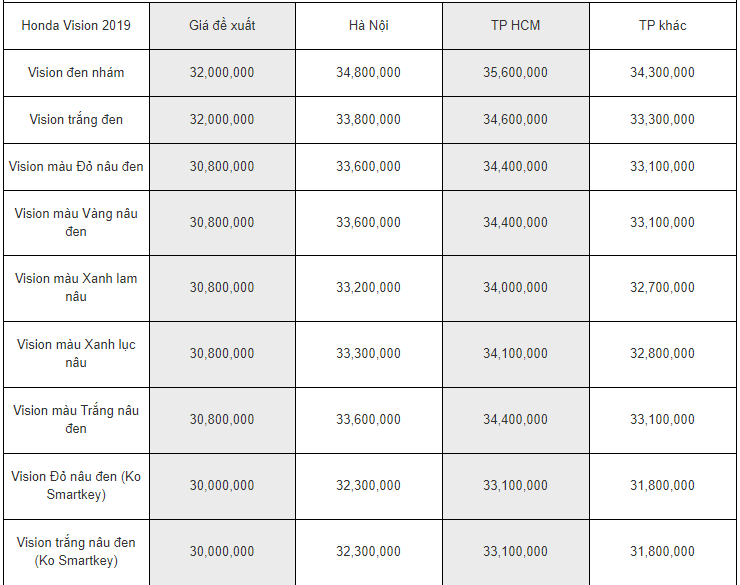Select the Giá đề xuất column header

pyautogui.click(x=222, y=25)
